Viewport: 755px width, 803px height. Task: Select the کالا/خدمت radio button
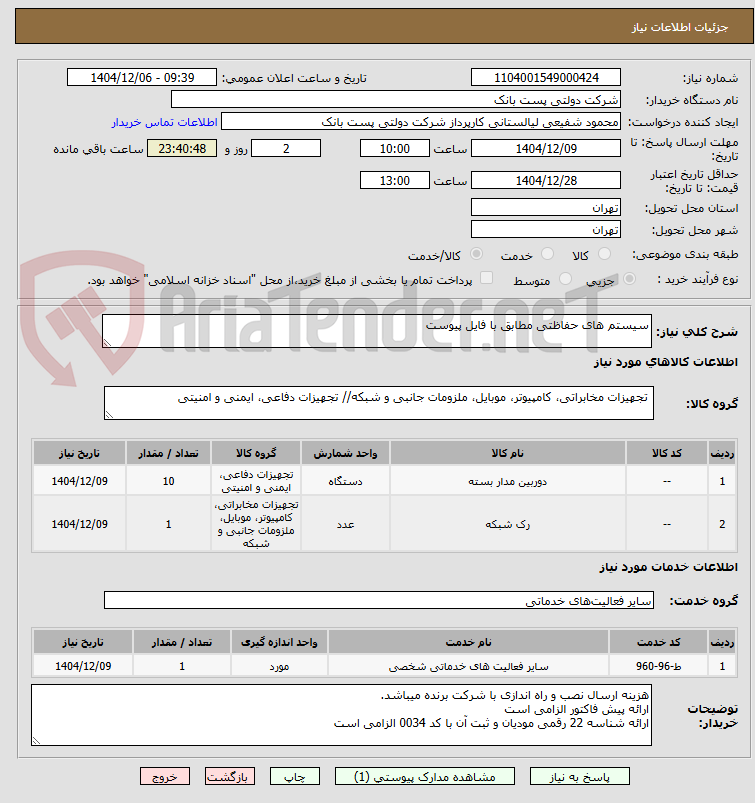(476, 253)
